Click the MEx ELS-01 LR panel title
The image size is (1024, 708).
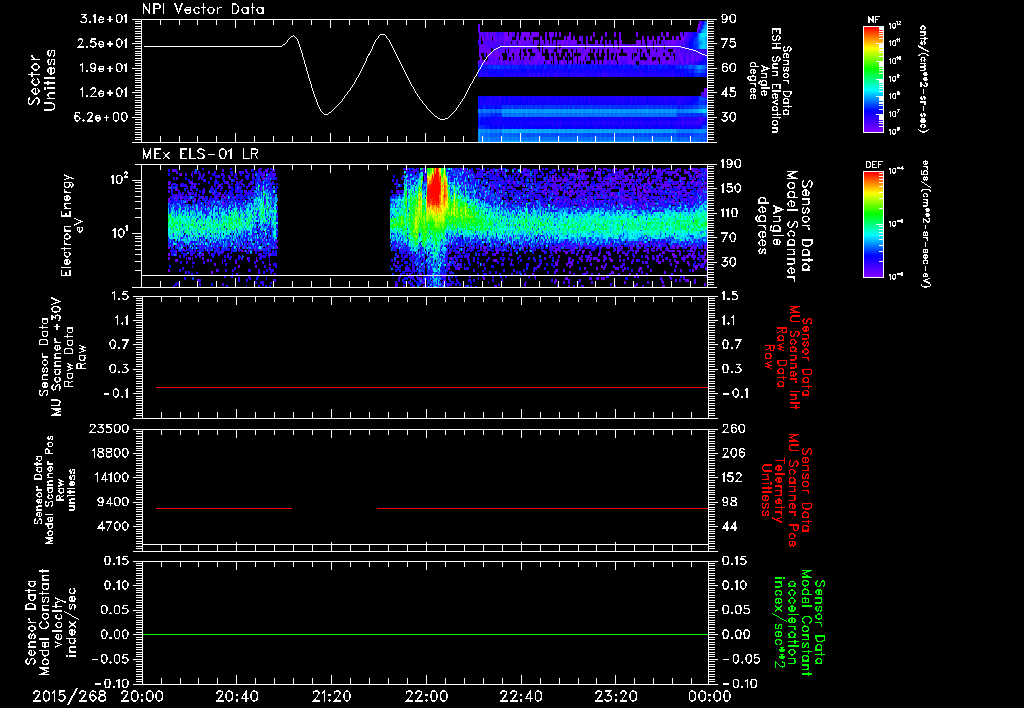point(200,155)
